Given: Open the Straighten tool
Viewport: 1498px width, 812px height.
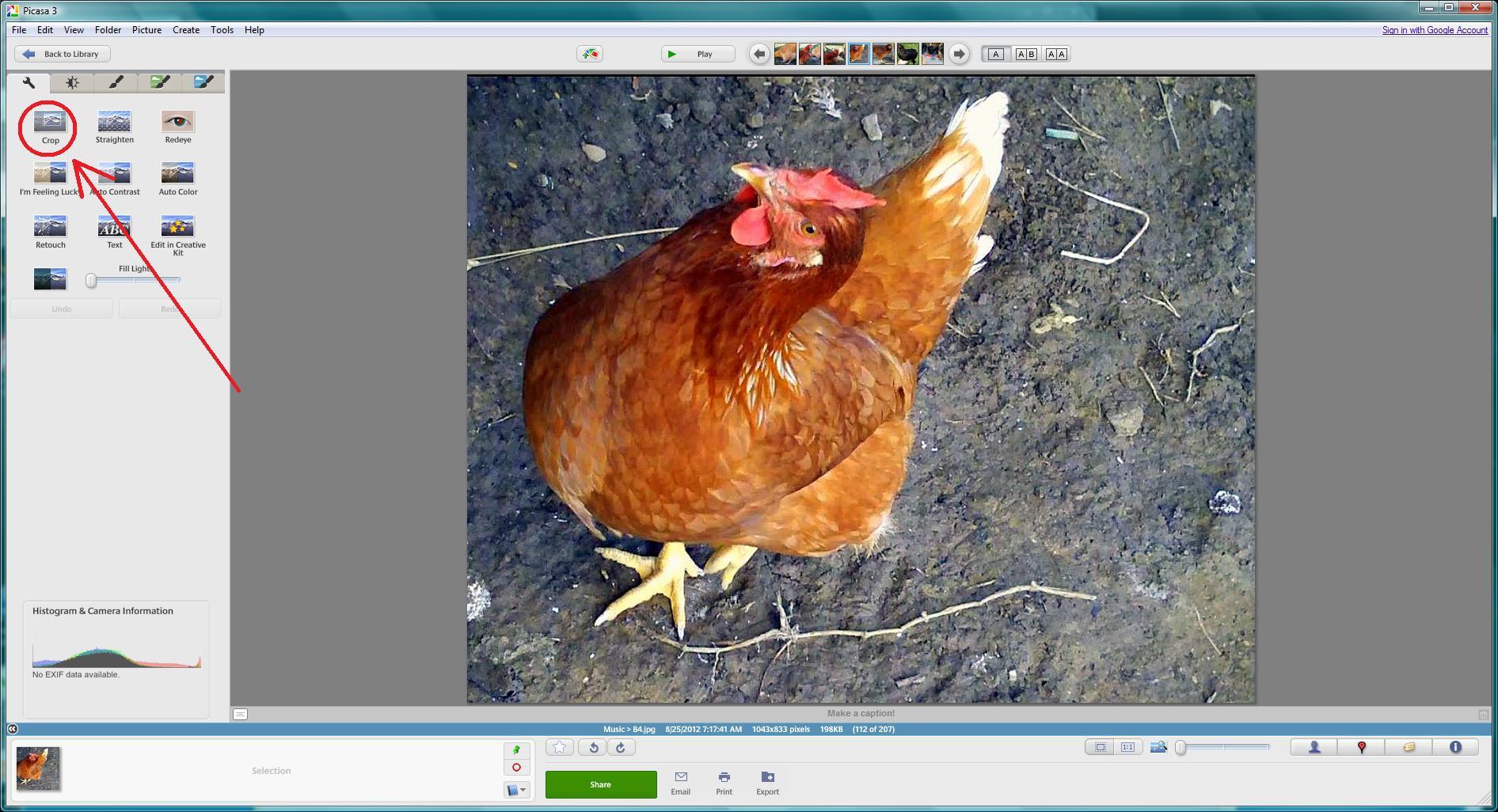Looking at the screenshot, I should click(114, 123).
